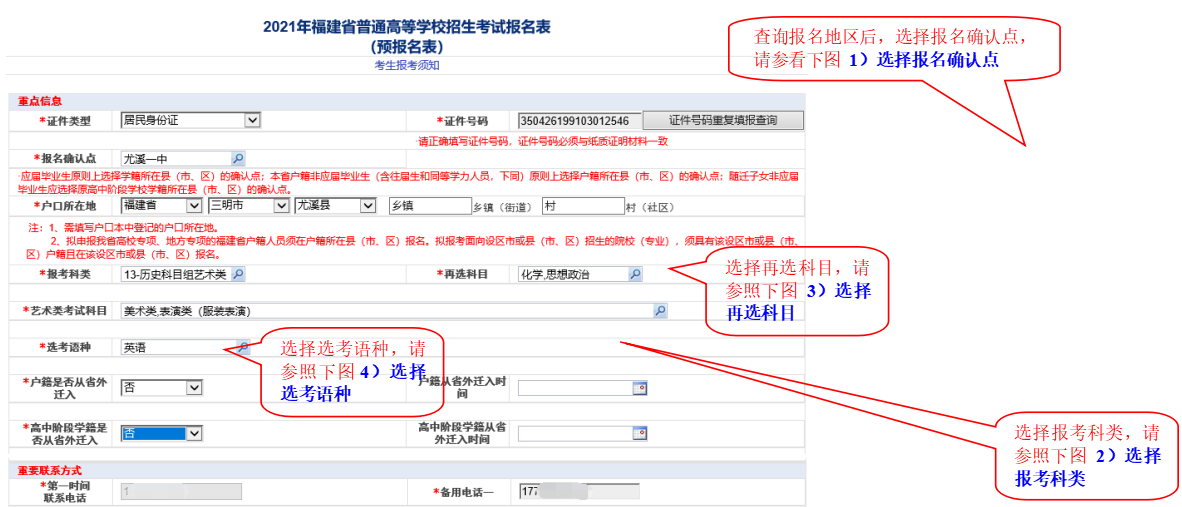Open the city dropdown showing 三明市

281,205
